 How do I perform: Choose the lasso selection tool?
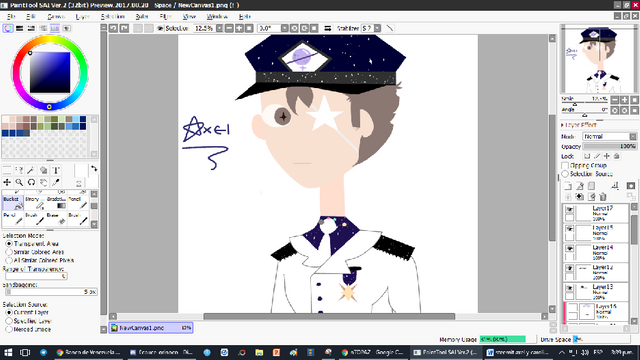19,170
